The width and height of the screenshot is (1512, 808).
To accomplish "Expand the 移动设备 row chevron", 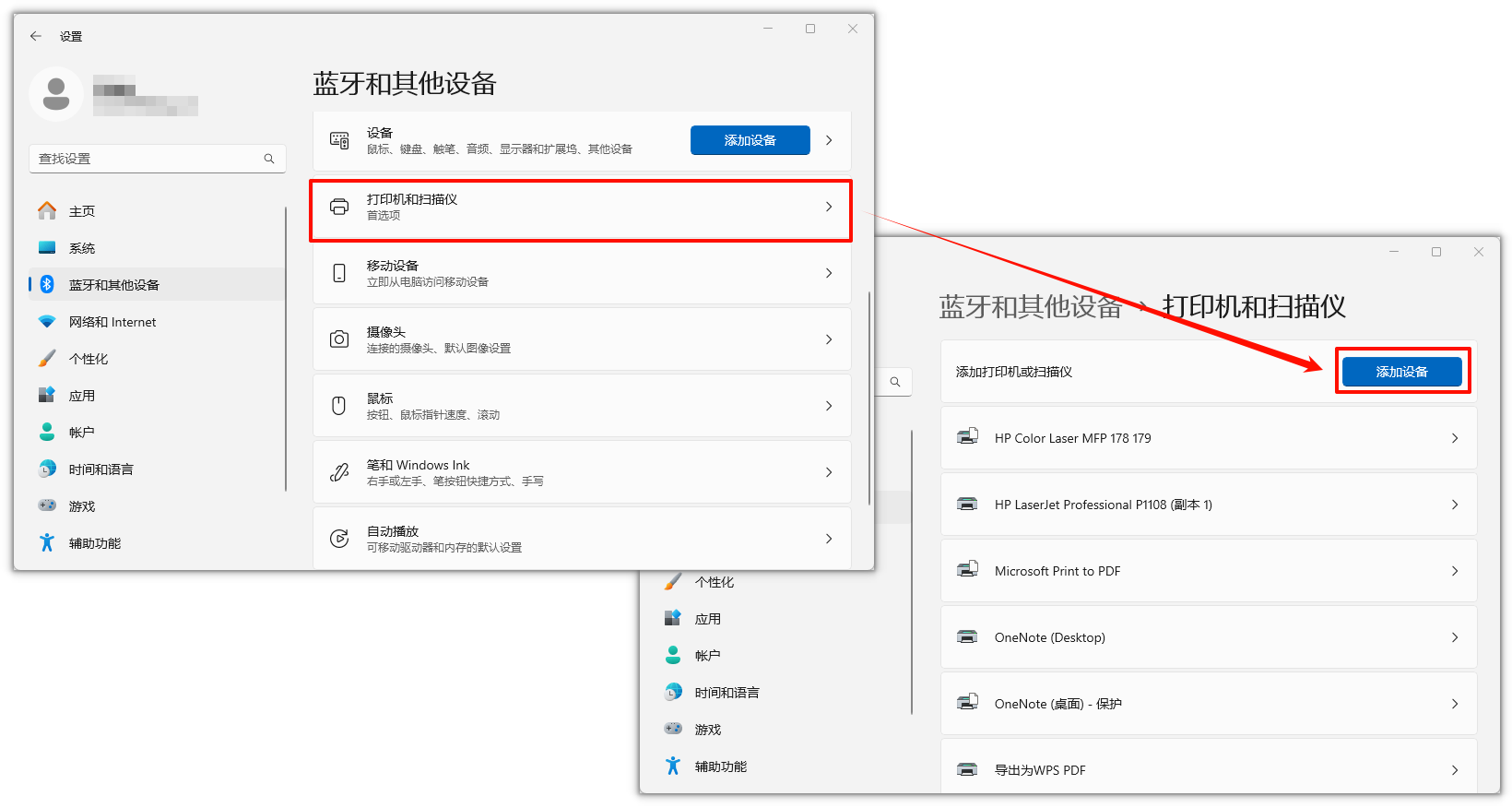I will [829, 273].
